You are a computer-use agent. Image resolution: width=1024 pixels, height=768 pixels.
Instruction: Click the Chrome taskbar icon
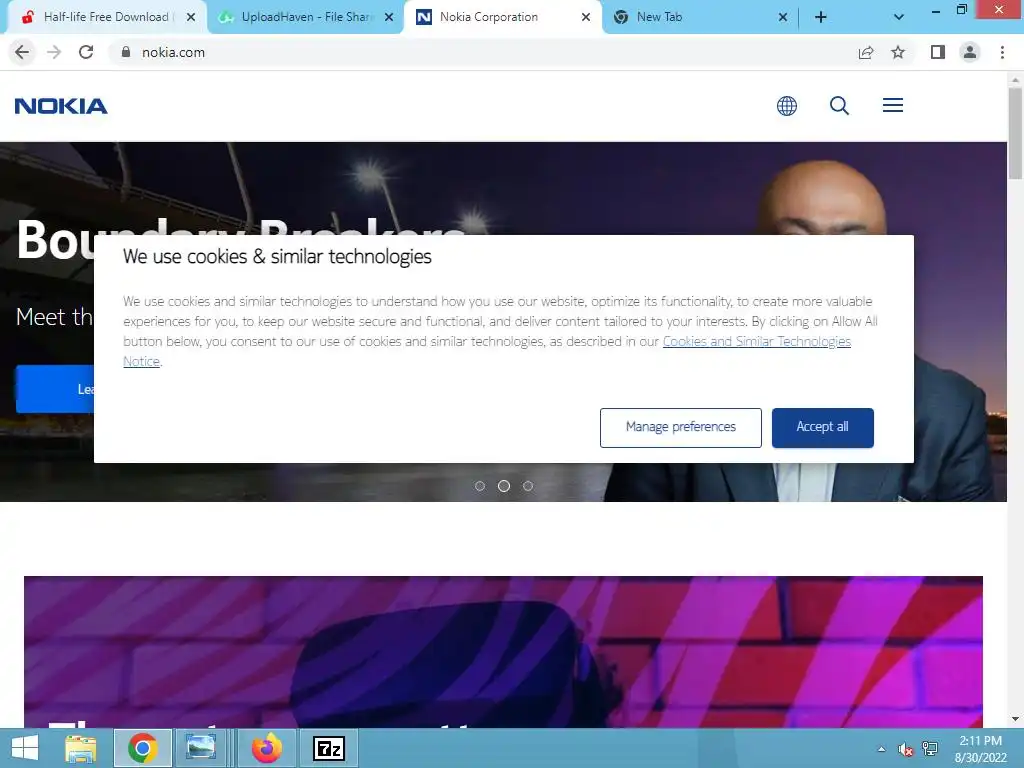pyautogui.click(x=142, y=748)
